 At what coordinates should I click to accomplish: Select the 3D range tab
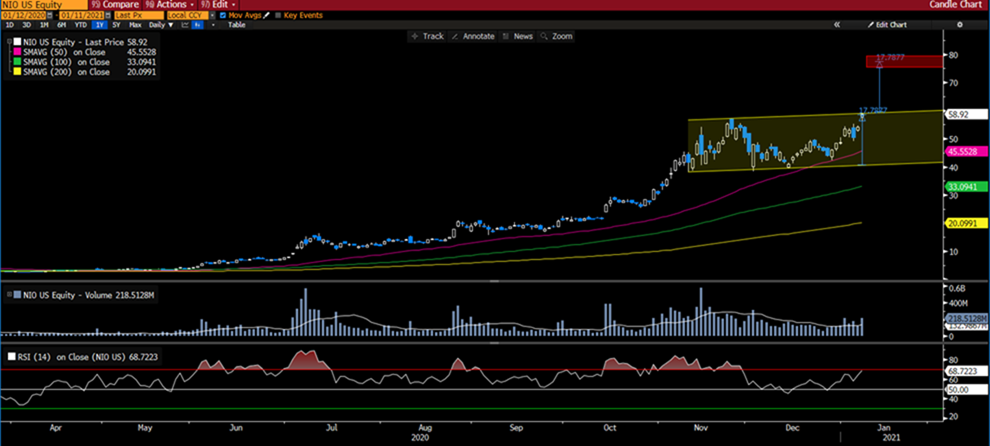click(x=27, y=25)
